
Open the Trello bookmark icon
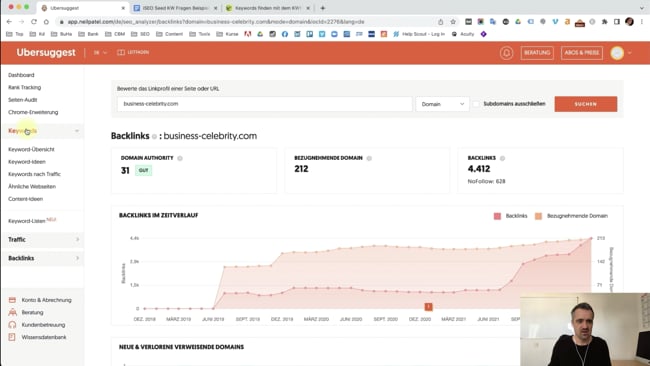310,34
